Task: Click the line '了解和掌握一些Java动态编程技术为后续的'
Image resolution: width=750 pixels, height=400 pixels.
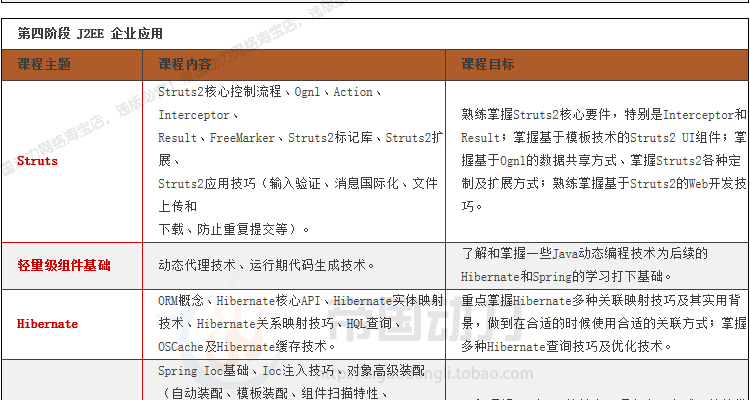Action: [585, 254]
